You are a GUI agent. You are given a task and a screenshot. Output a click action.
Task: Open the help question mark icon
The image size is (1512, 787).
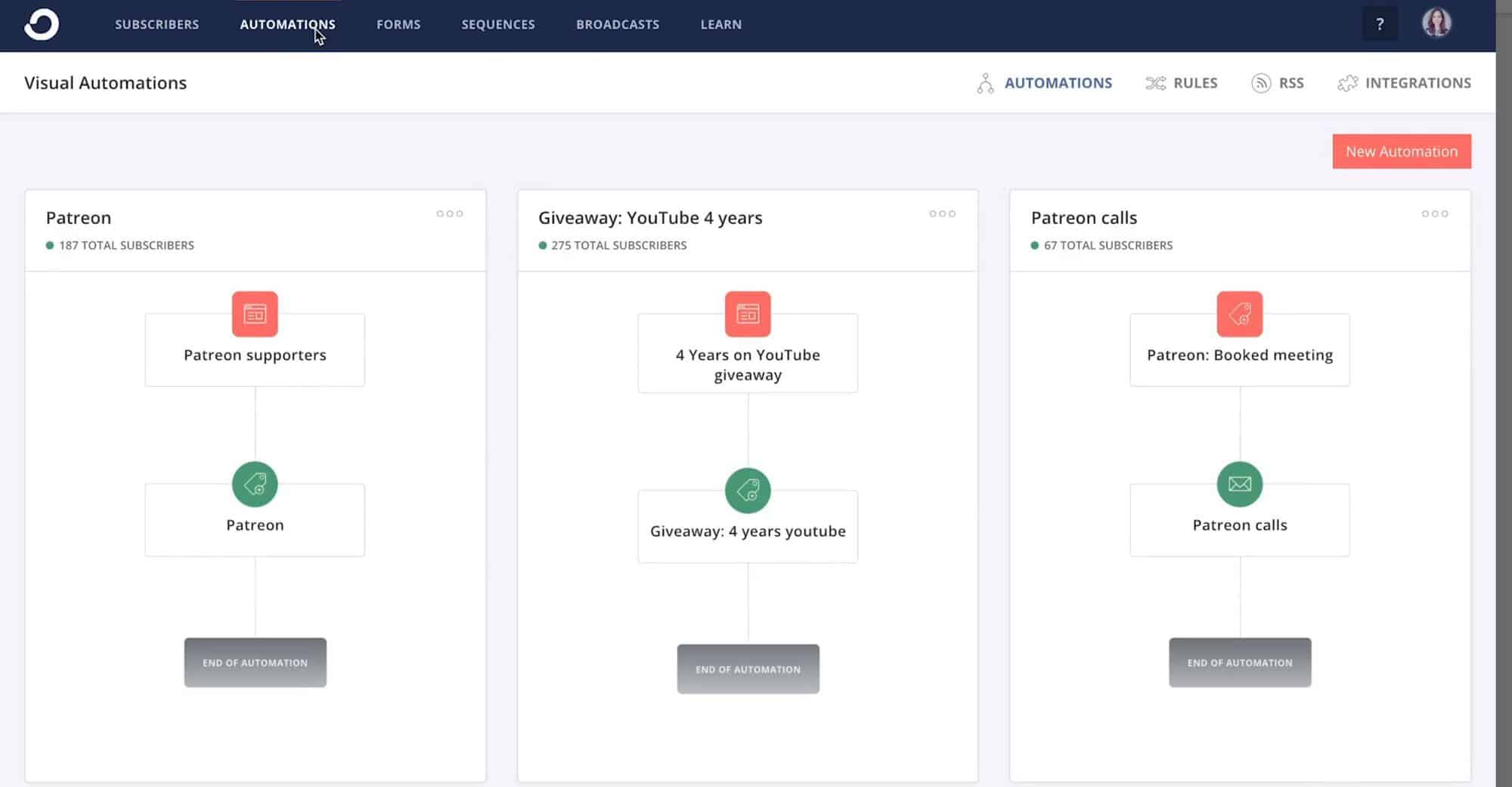(x=1380, y=24)
